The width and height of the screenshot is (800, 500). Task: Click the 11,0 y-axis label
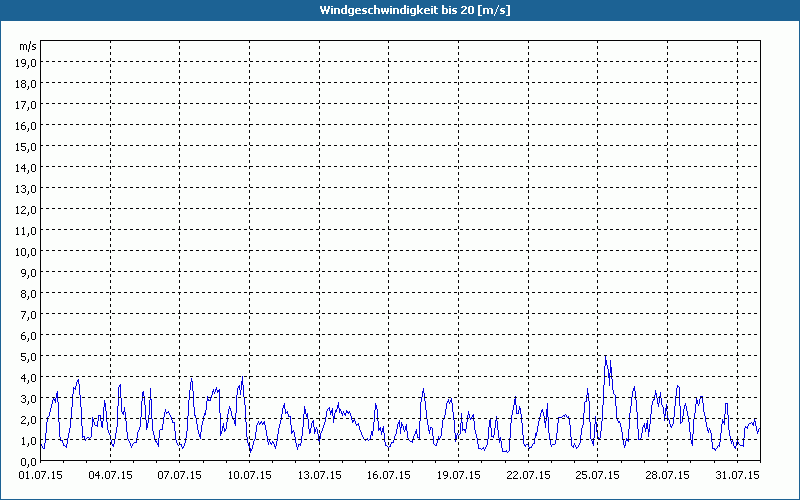pyautogui.click(x=27, y=231)
